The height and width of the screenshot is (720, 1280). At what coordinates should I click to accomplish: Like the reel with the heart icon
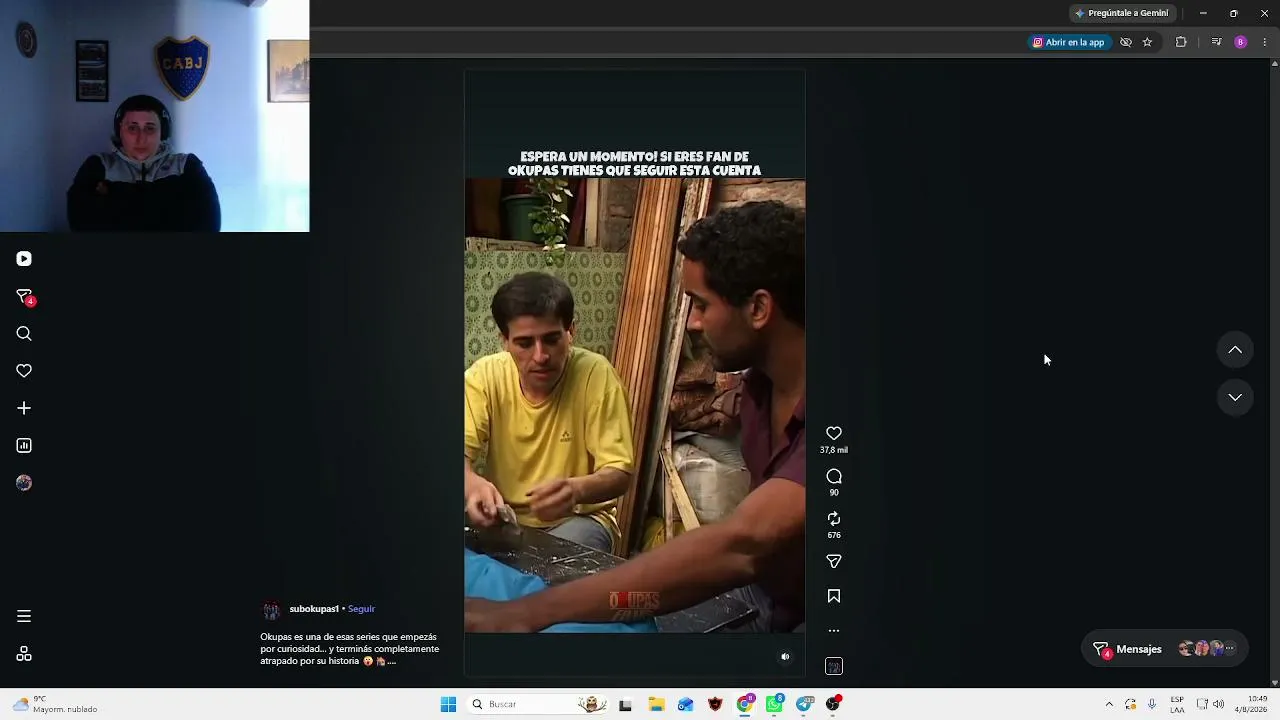(x=834, y=433)
